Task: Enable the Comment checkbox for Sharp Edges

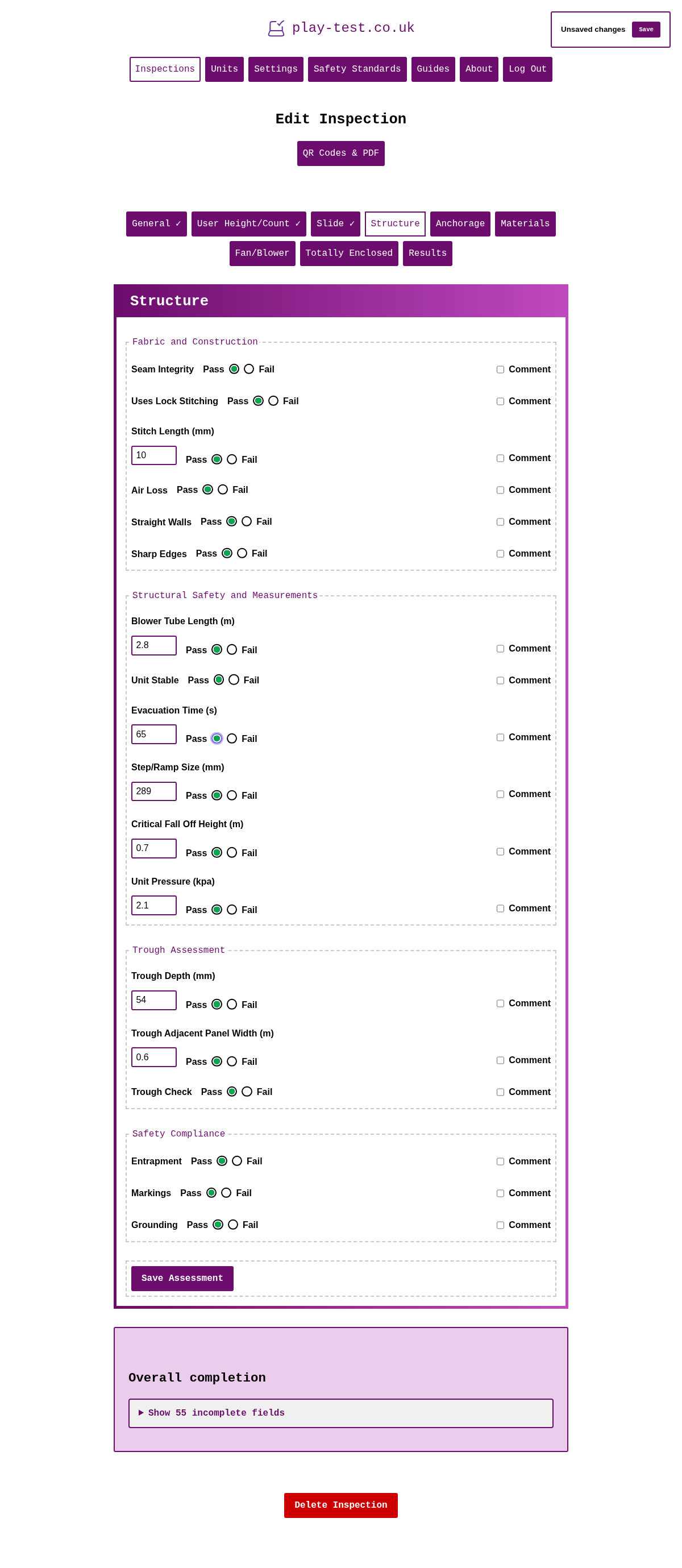Action: [501, 554]
